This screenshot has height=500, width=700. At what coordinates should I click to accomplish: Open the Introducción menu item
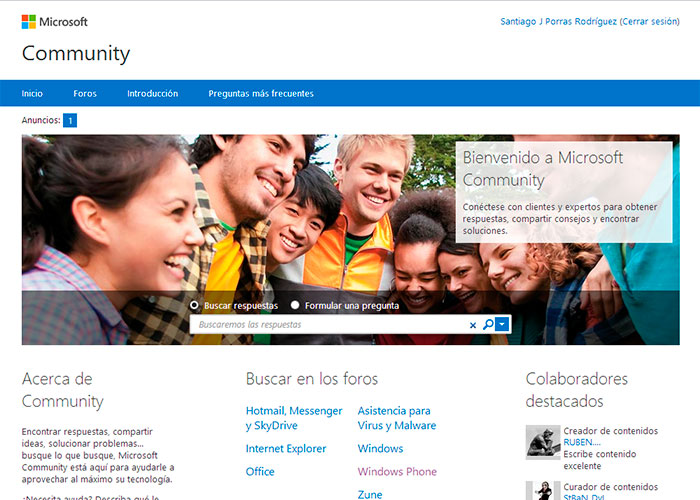(x=153, y=93)
